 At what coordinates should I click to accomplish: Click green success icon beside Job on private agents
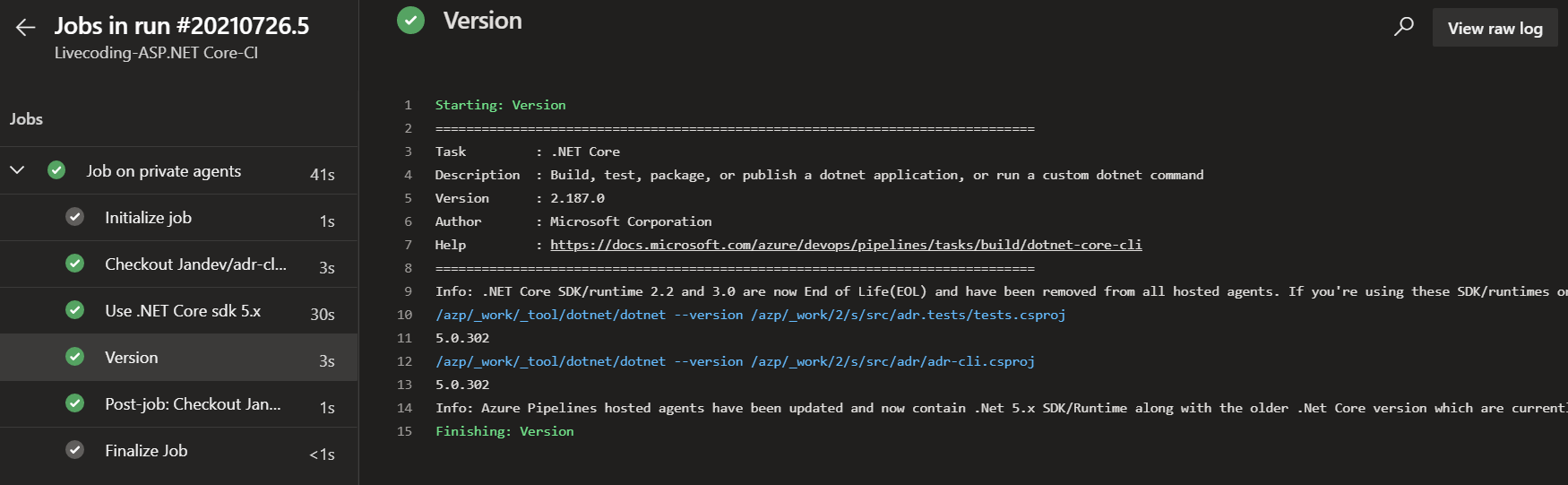[x=56, y=169]
